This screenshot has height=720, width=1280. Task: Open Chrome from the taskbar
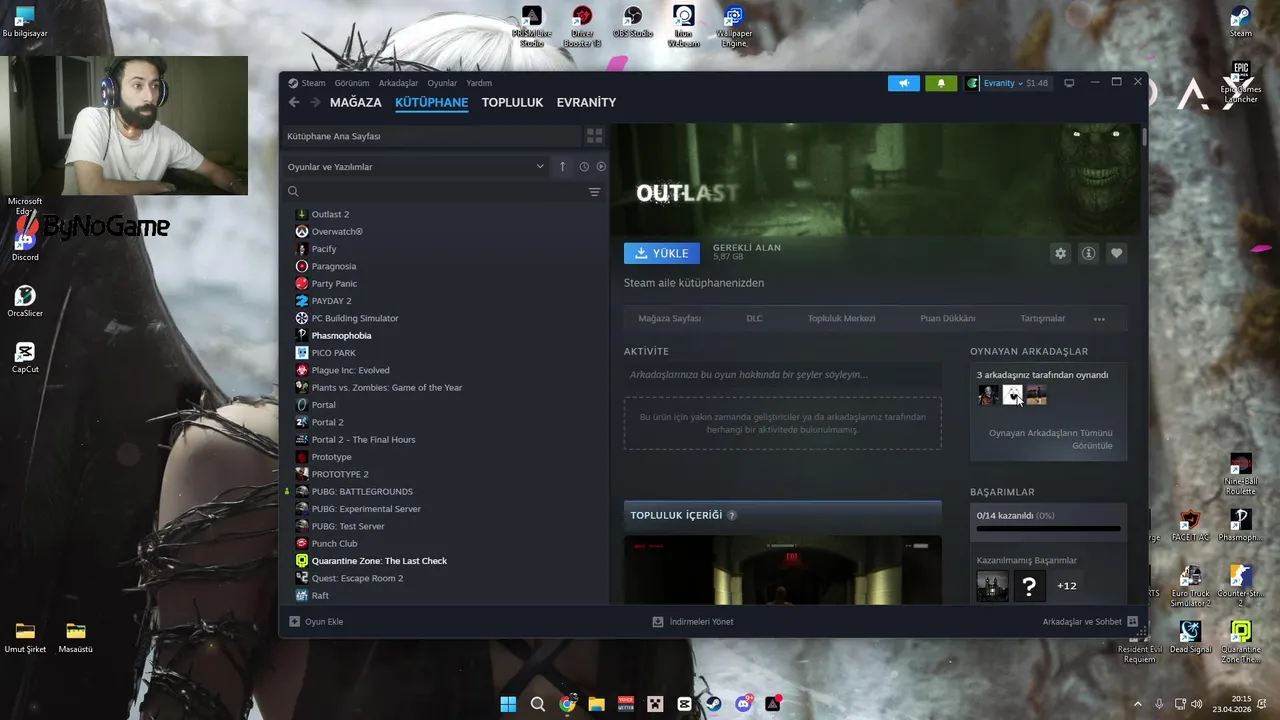tap(567, 704)
